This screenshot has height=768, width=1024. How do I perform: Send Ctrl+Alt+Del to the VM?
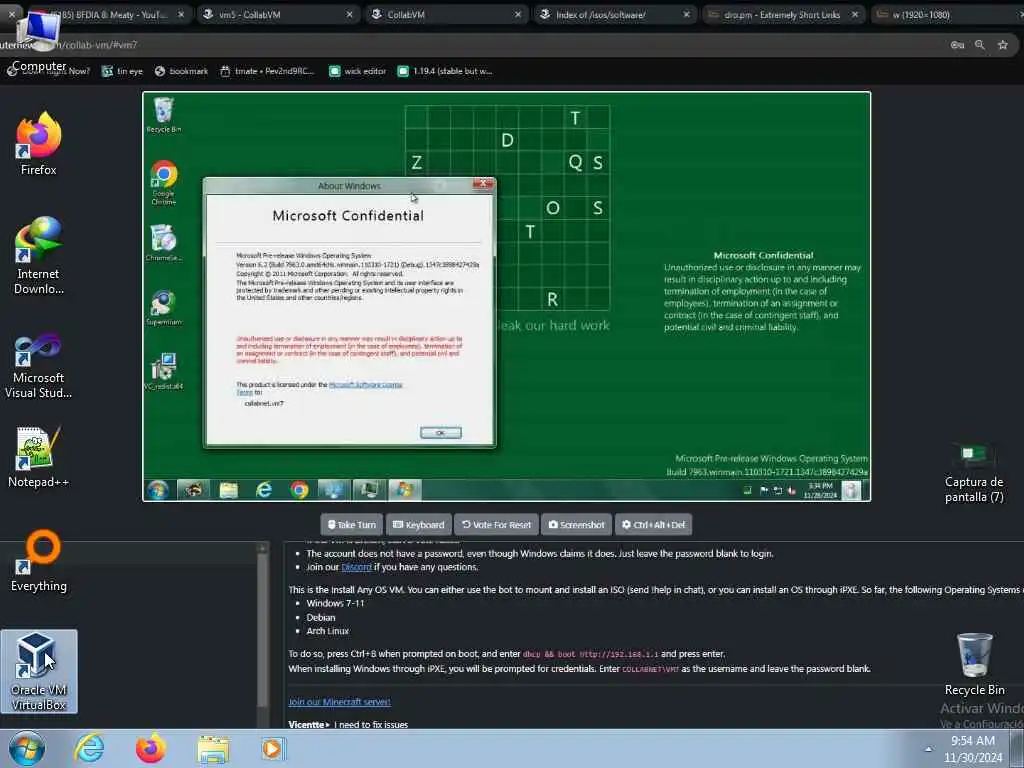point(653,524)
